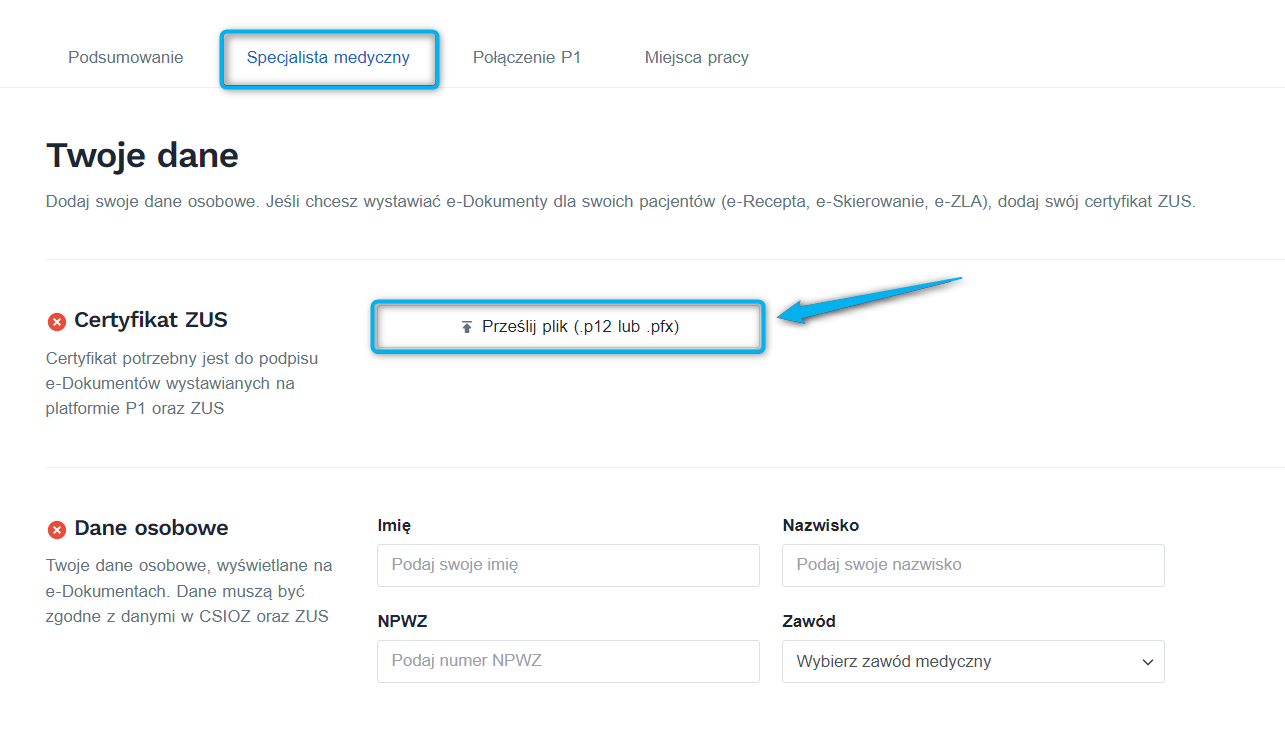
Task: Select the Specjalista medyczny tab
Action: 328,57
